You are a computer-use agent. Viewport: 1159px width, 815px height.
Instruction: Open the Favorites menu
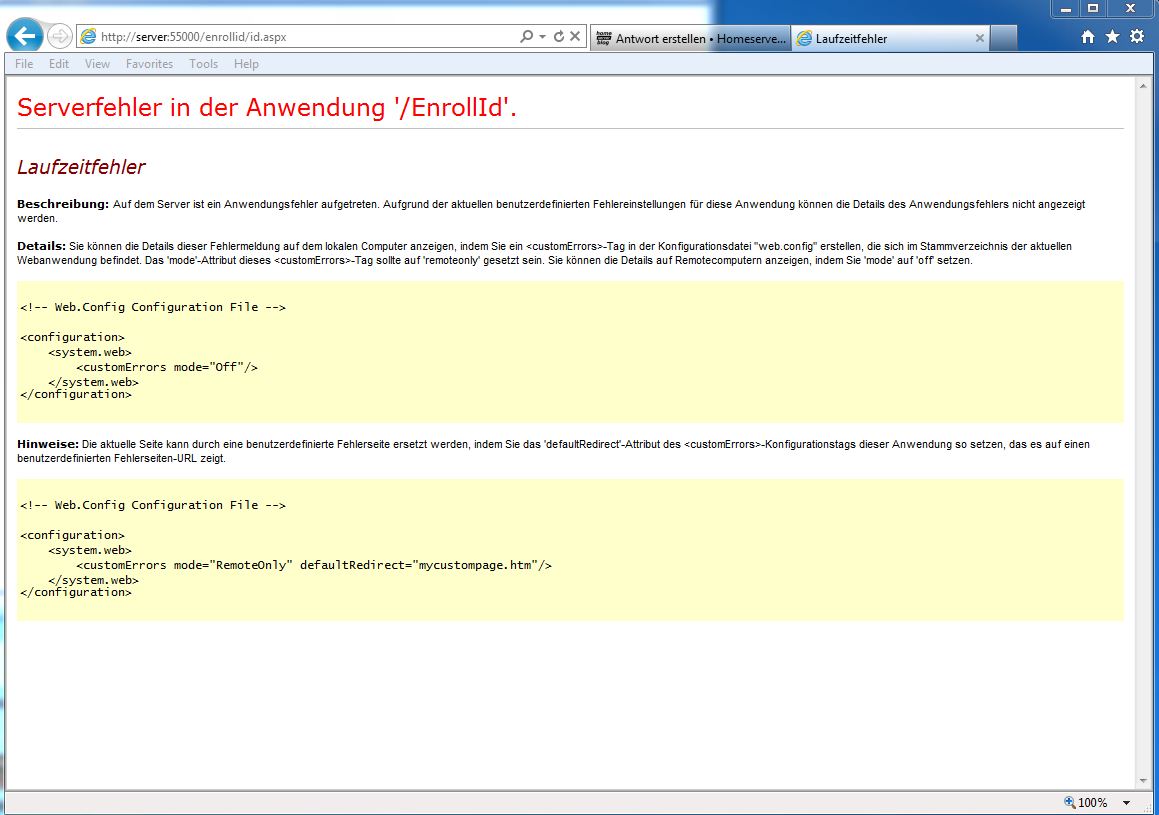(x=149, y=64)
